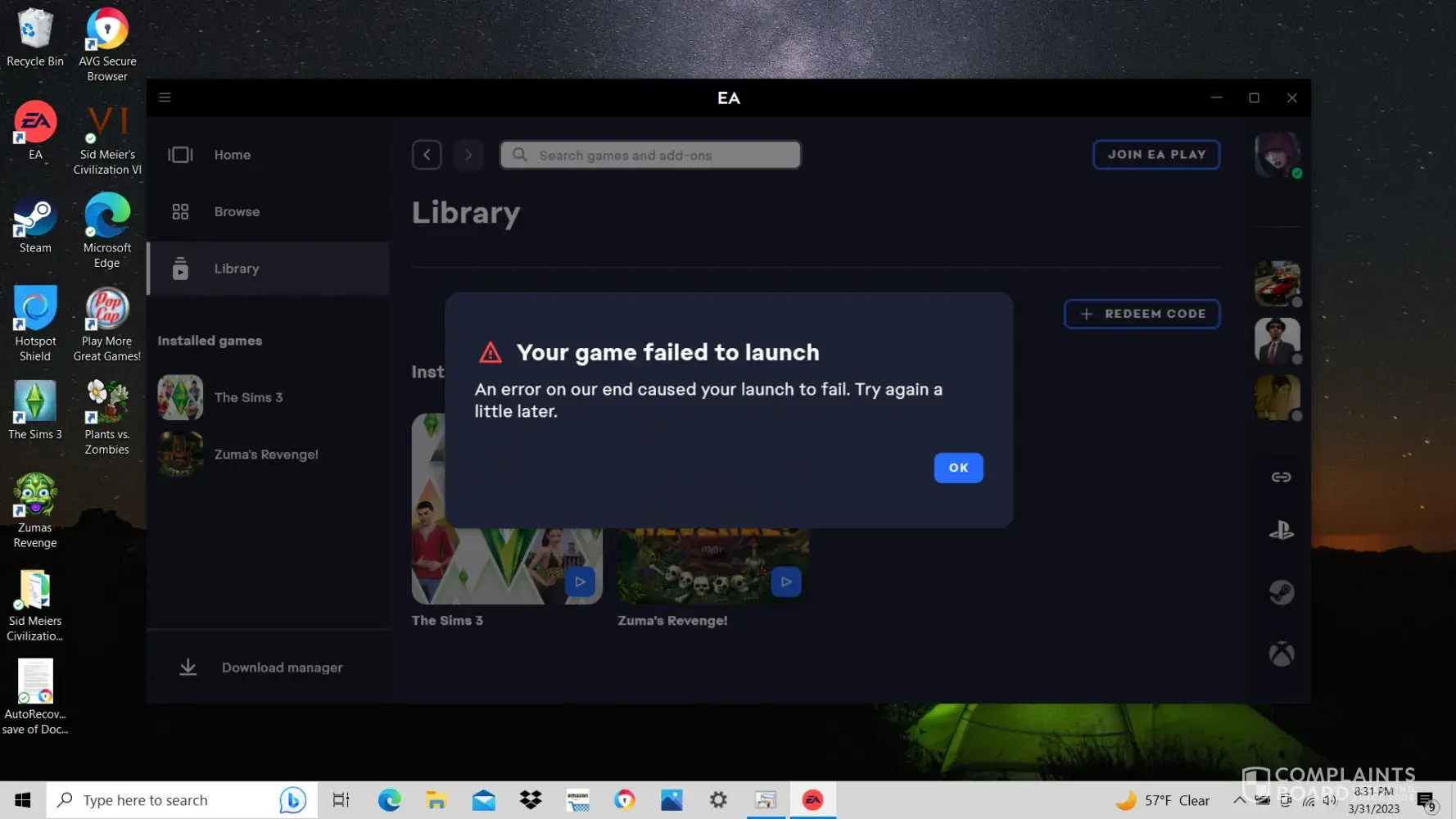Click the Redeem Code button
The image size is (1456, 819).
pyautogui.click(x=1142, y=314)
